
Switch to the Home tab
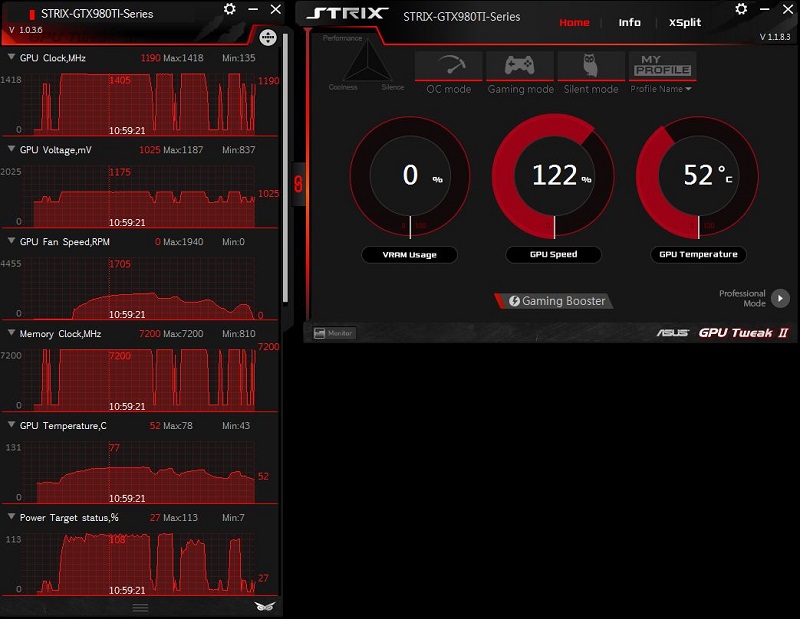click(574, 22)
